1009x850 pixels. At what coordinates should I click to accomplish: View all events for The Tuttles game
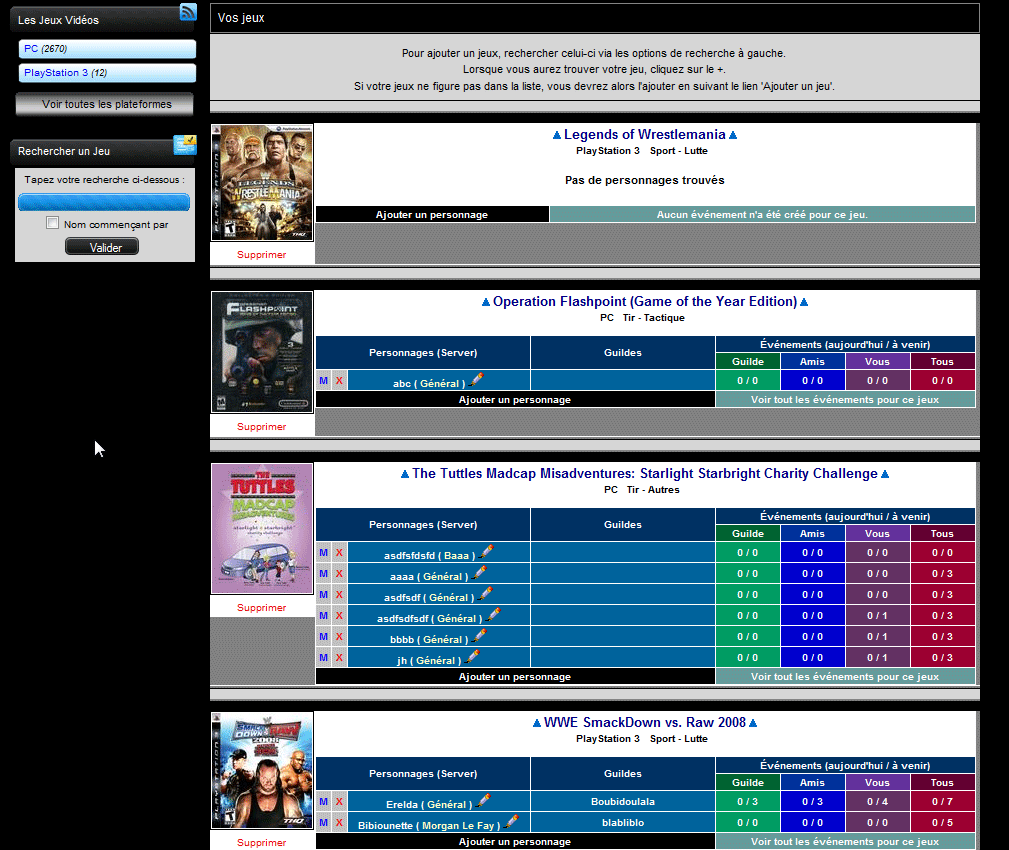(845, 676)
